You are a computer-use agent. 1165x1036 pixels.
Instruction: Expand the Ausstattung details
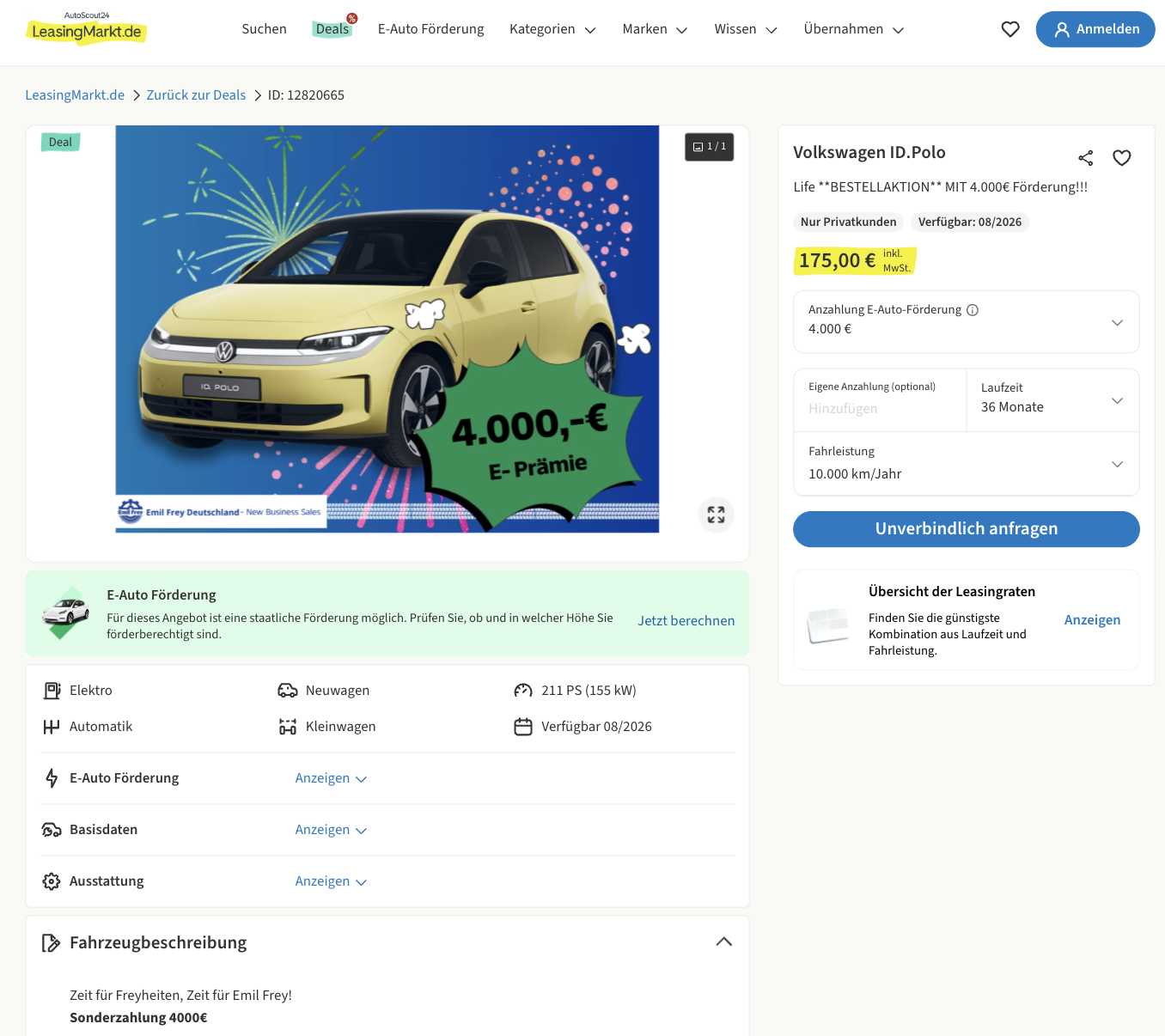tap(331, 881)
